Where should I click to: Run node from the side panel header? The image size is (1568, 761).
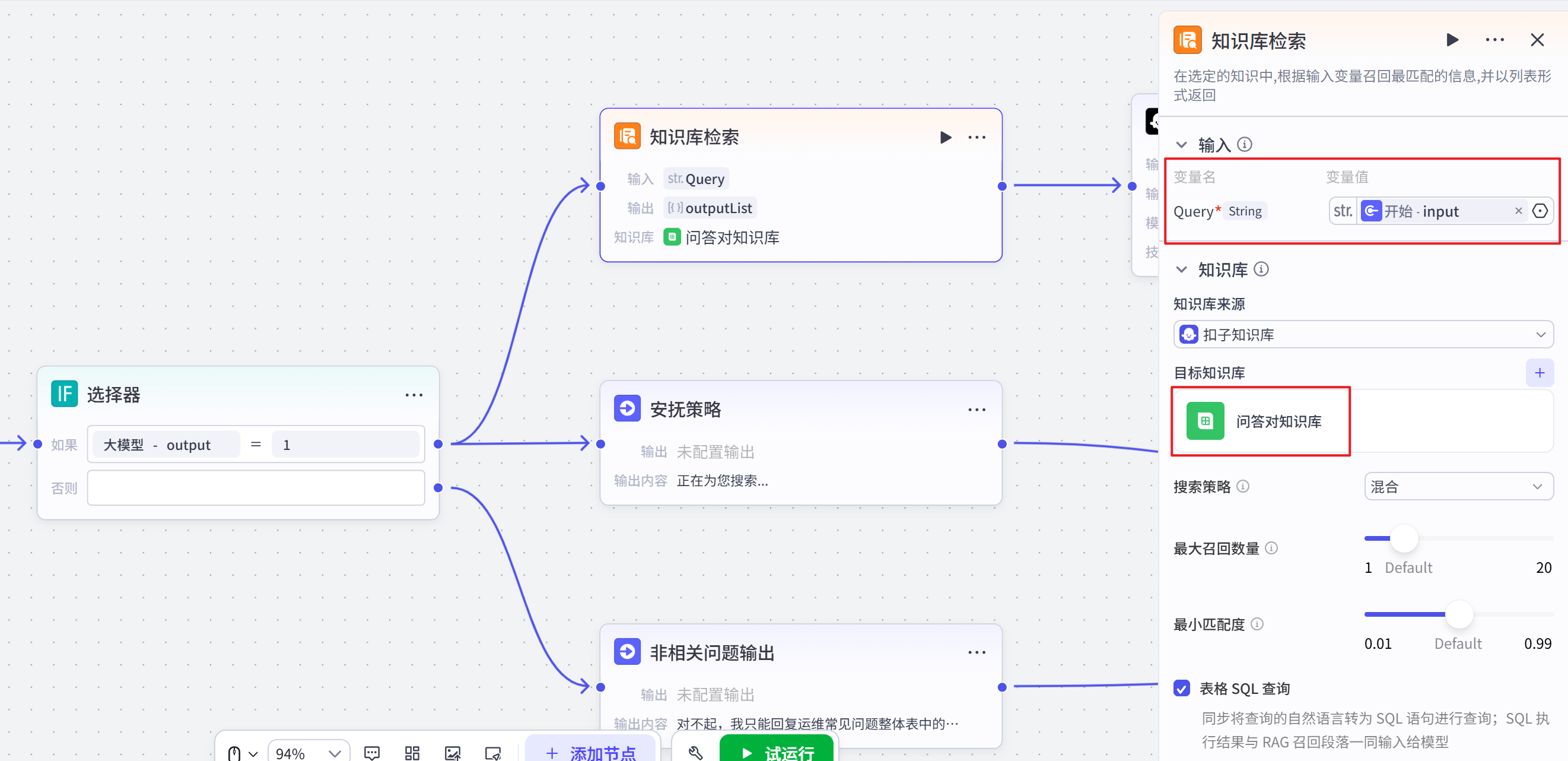pos(1452,40)
